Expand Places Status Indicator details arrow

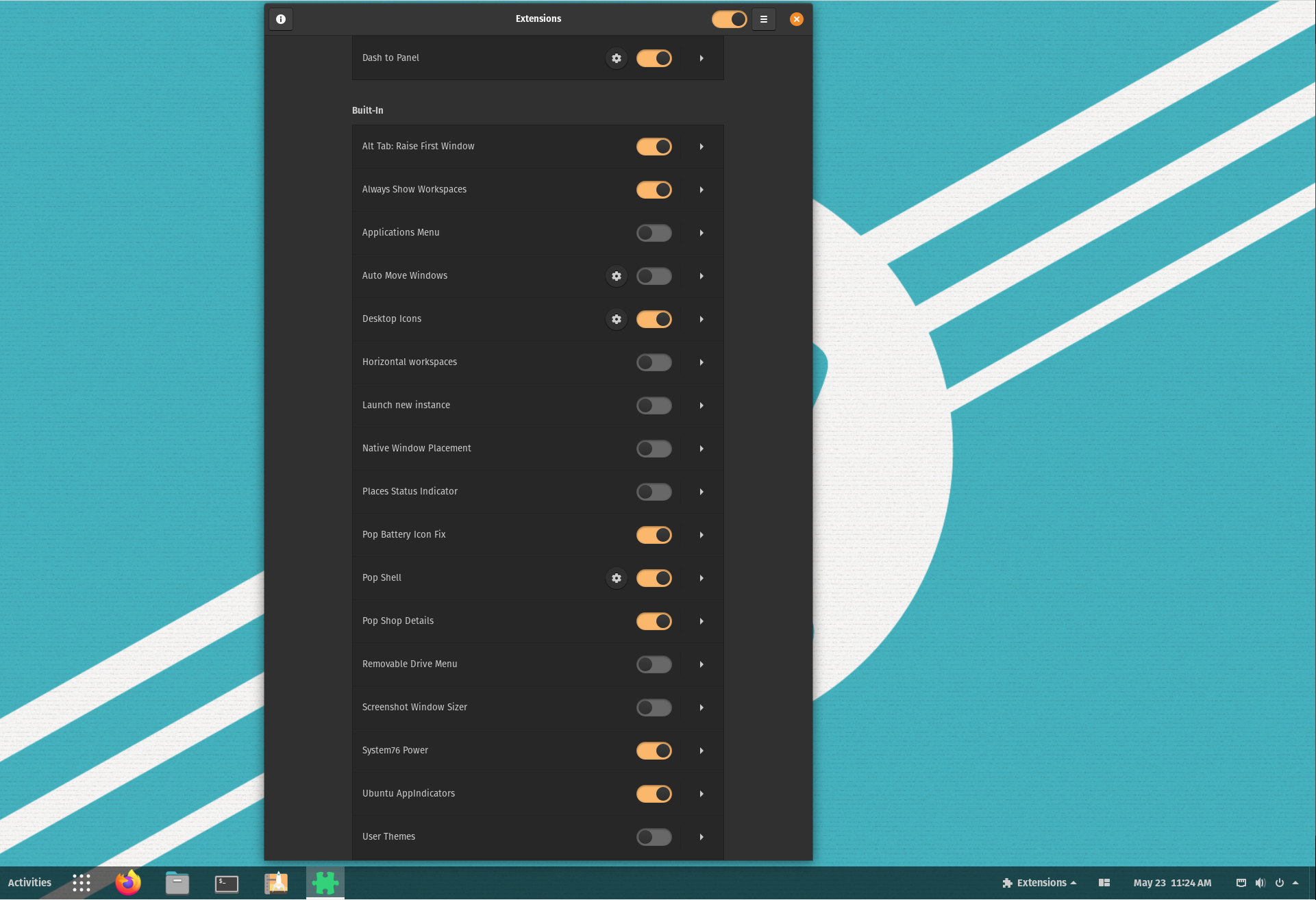[702, 492]
